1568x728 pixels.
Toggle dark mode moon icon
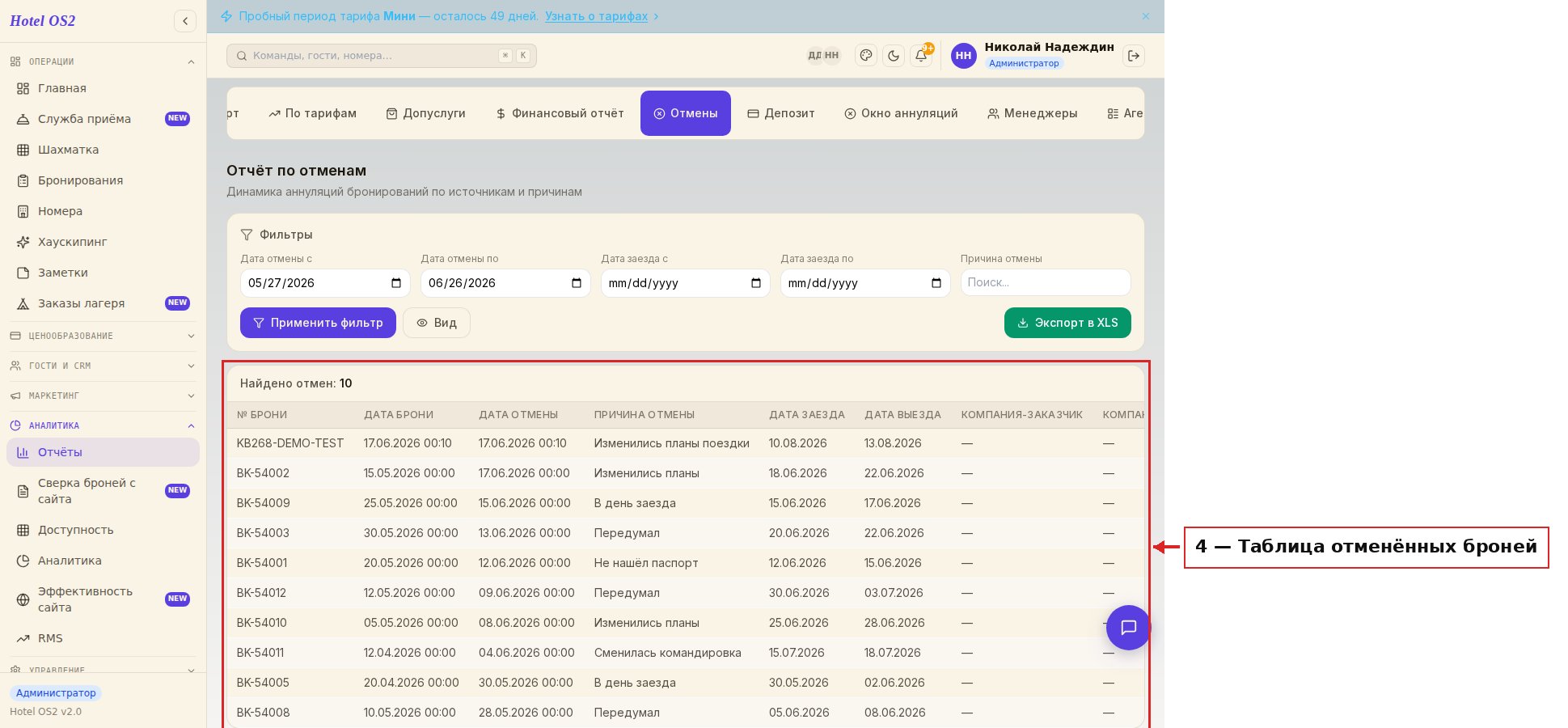coord(894,56)
